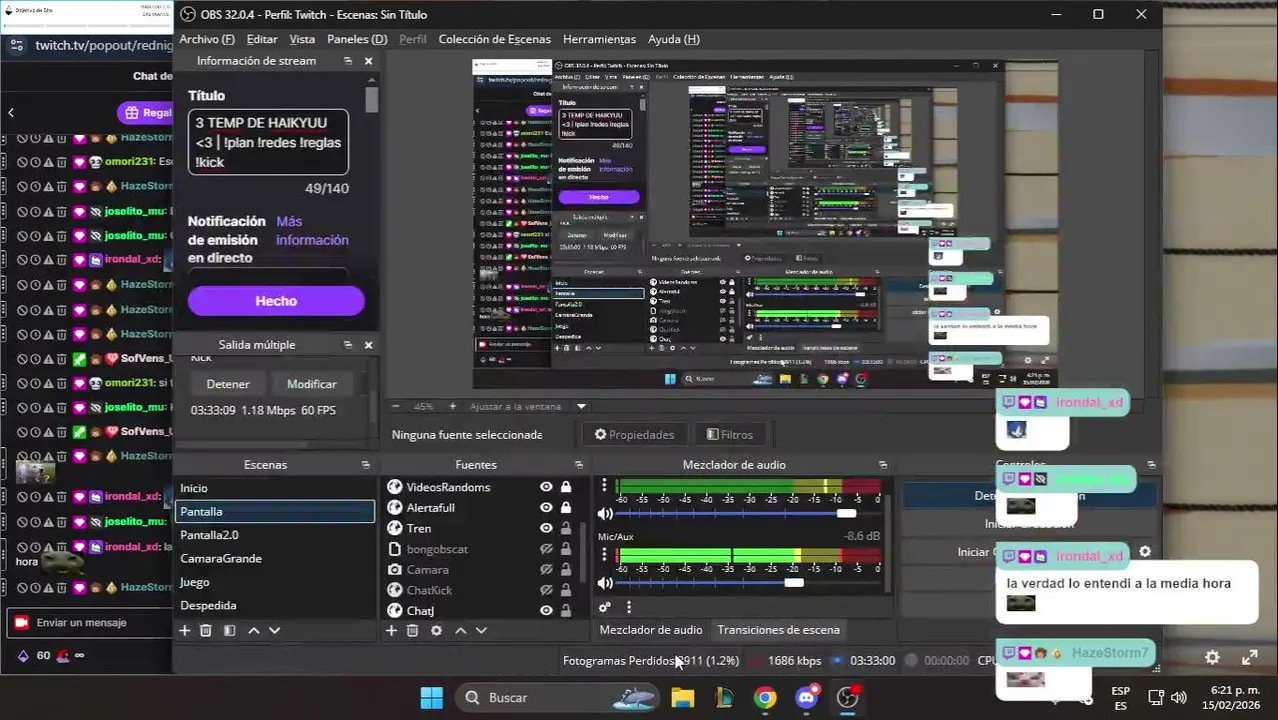
Task: Open source properties gear in Fuentes toolbar
Action: click(x=436, y=631)
